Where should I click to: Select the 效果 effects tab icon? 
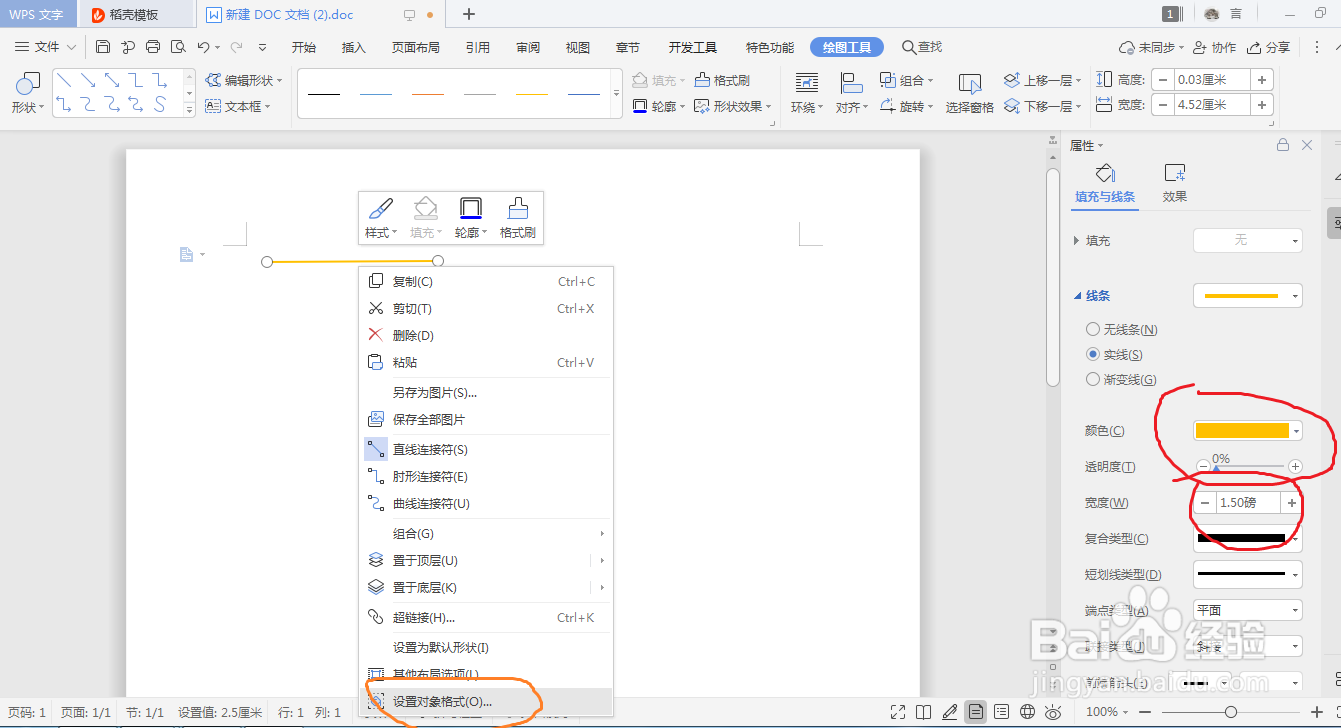tap(1175, 173)
